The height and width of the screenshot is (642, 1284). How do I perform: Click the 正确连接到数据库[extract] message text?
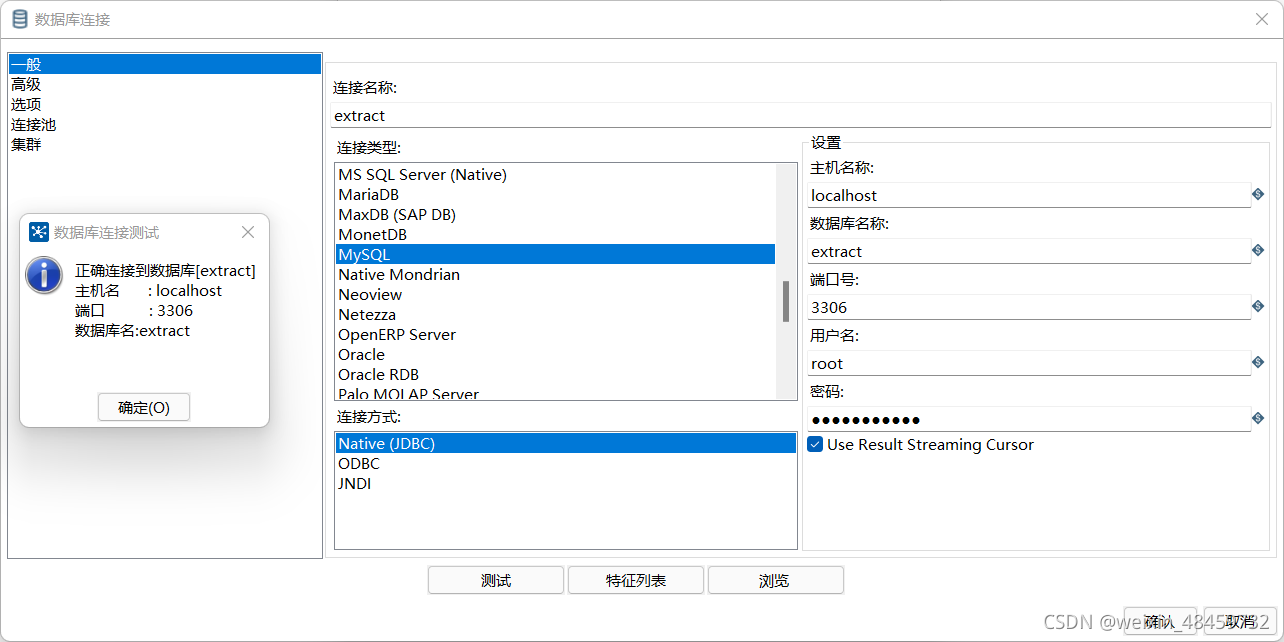pos(165,270)
